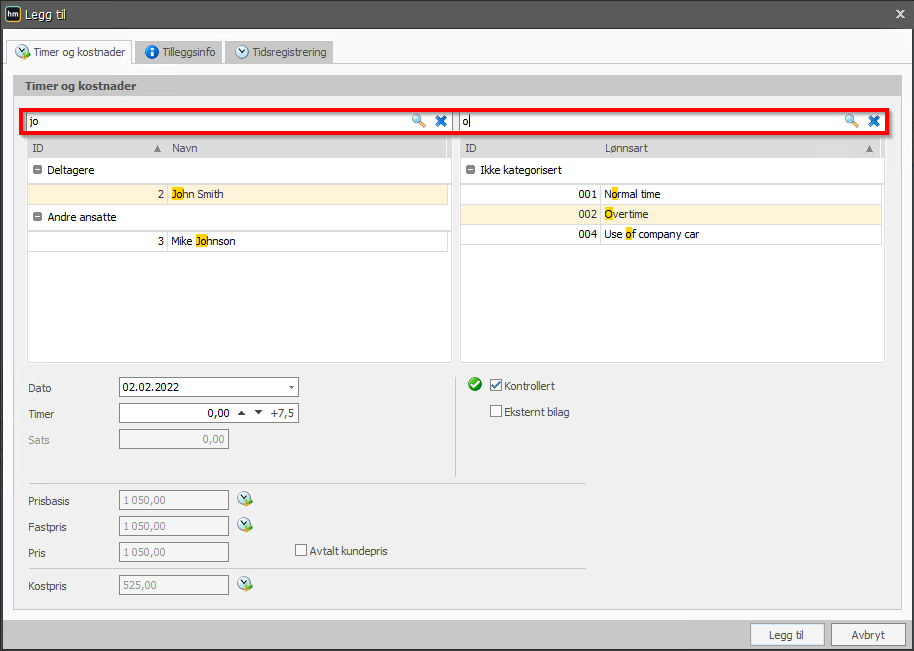
Task: Clear the employee search with blue X
Action: 441,121
